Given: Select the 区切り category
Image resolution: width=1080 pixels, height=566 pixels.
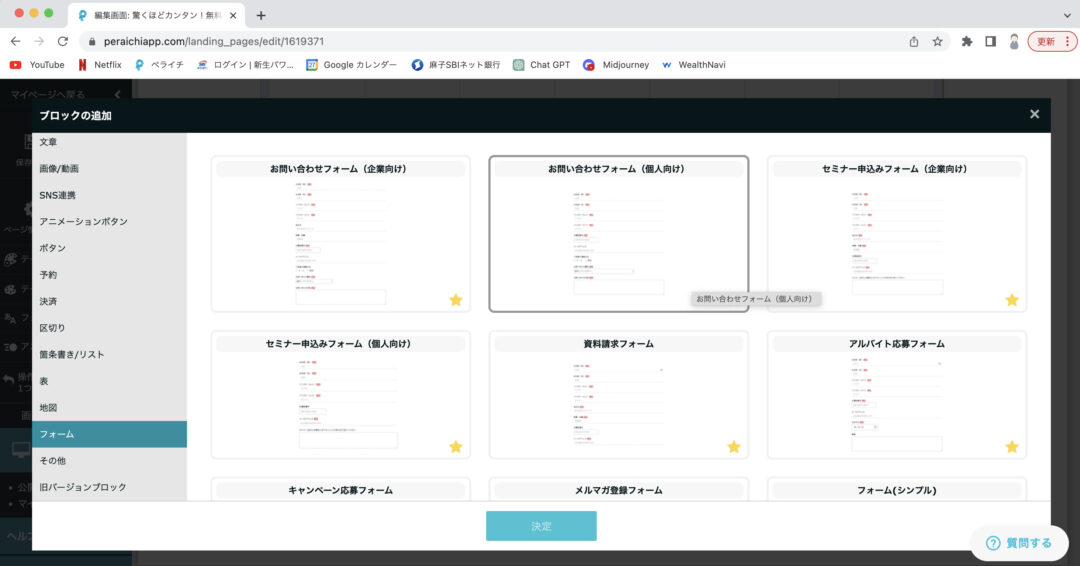Looking at the screenshot, I should tap(110, 328).
